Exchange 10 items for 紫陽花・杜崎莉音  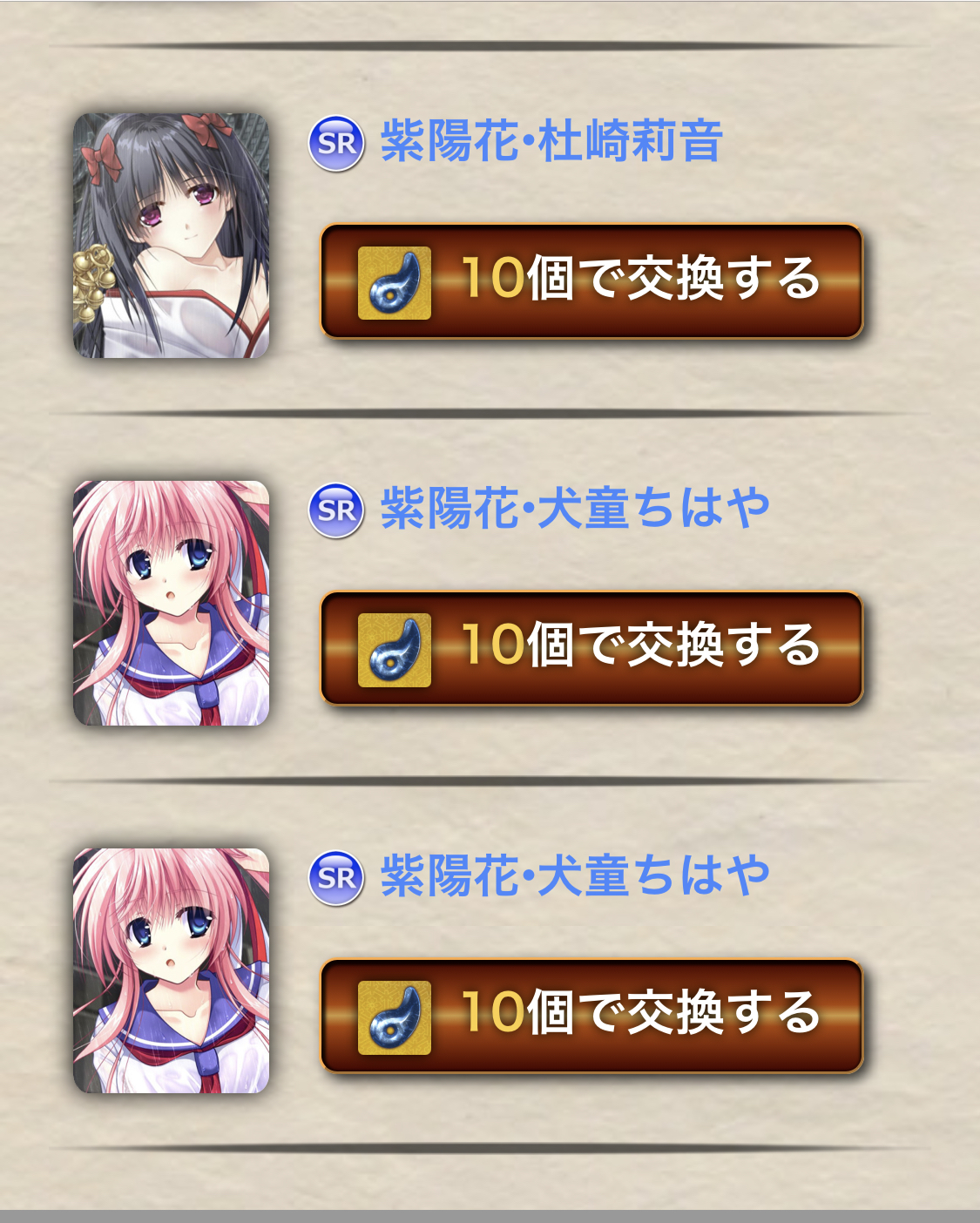(x=591, y=281)
